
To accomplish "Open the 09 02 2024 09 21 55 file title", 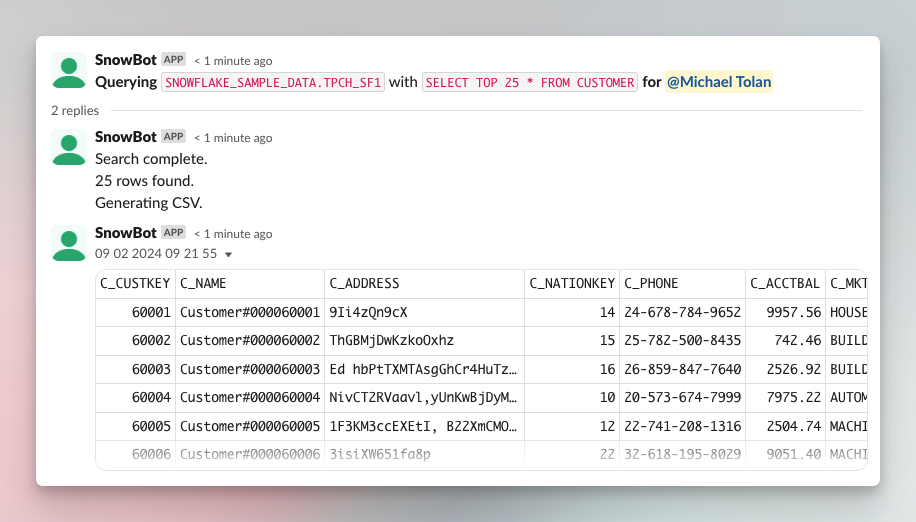I will coord(156,253).
